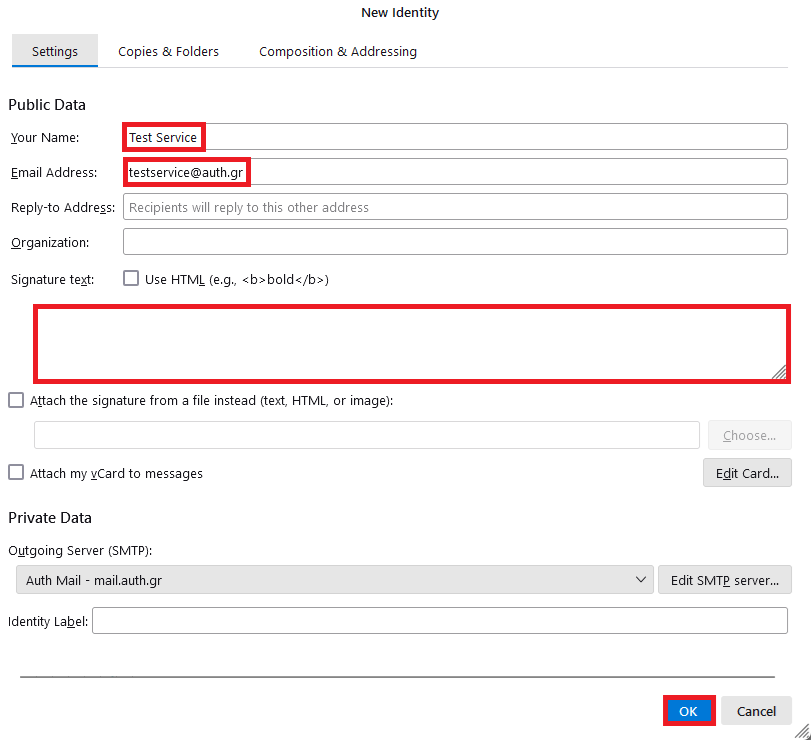Click the signature text area resize grip
Viewport: 811px width, 741px height.
[778, 372]
